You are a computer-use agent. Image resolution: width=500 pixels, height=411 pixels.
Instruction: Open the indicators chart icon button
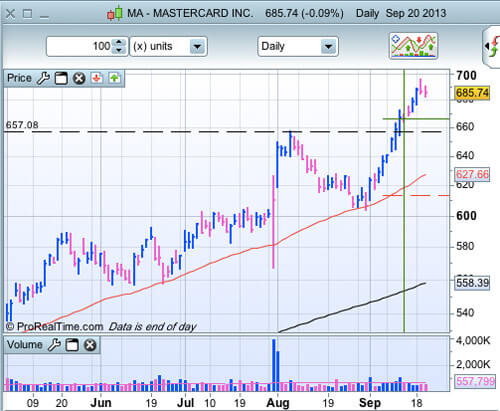point(413,46)
